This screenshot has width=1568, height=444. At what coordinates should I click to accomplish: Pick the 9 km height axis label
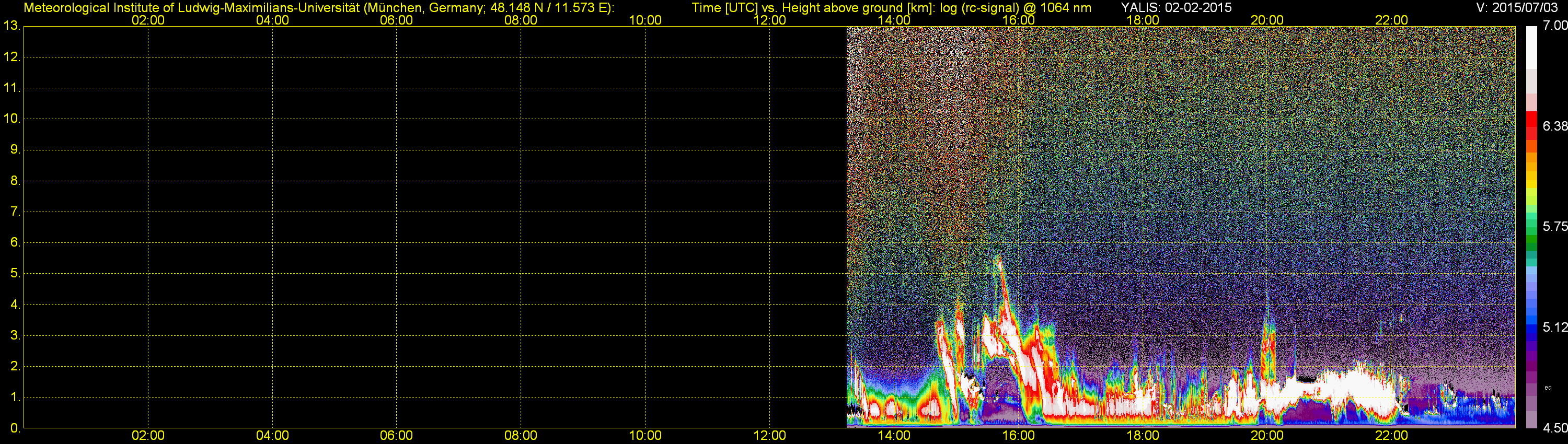[x=15, y=149]
